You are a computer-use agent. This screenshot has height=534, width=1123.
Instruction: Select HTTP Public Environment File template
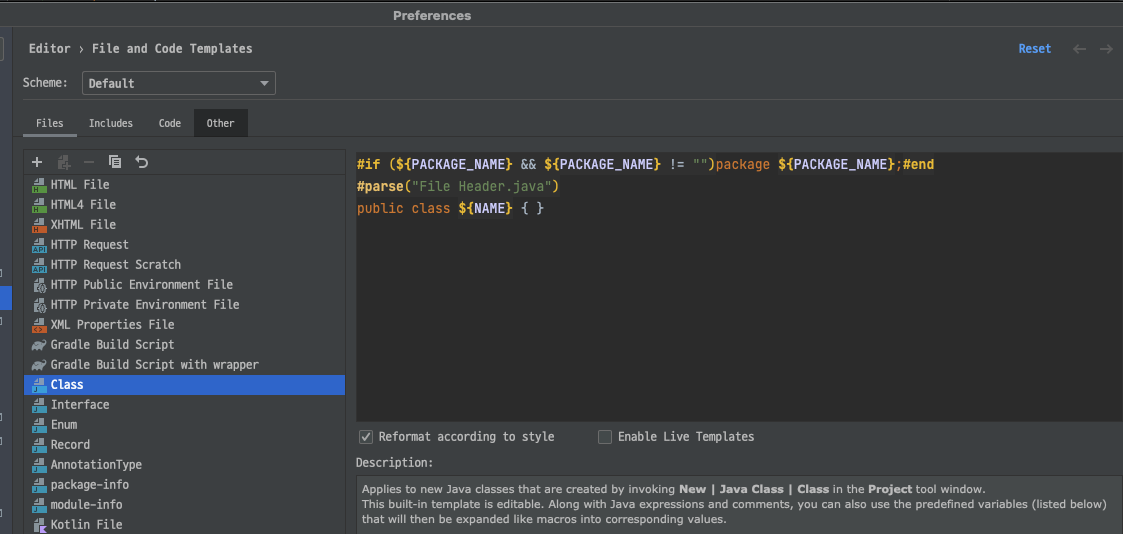(x=185, y=285)
